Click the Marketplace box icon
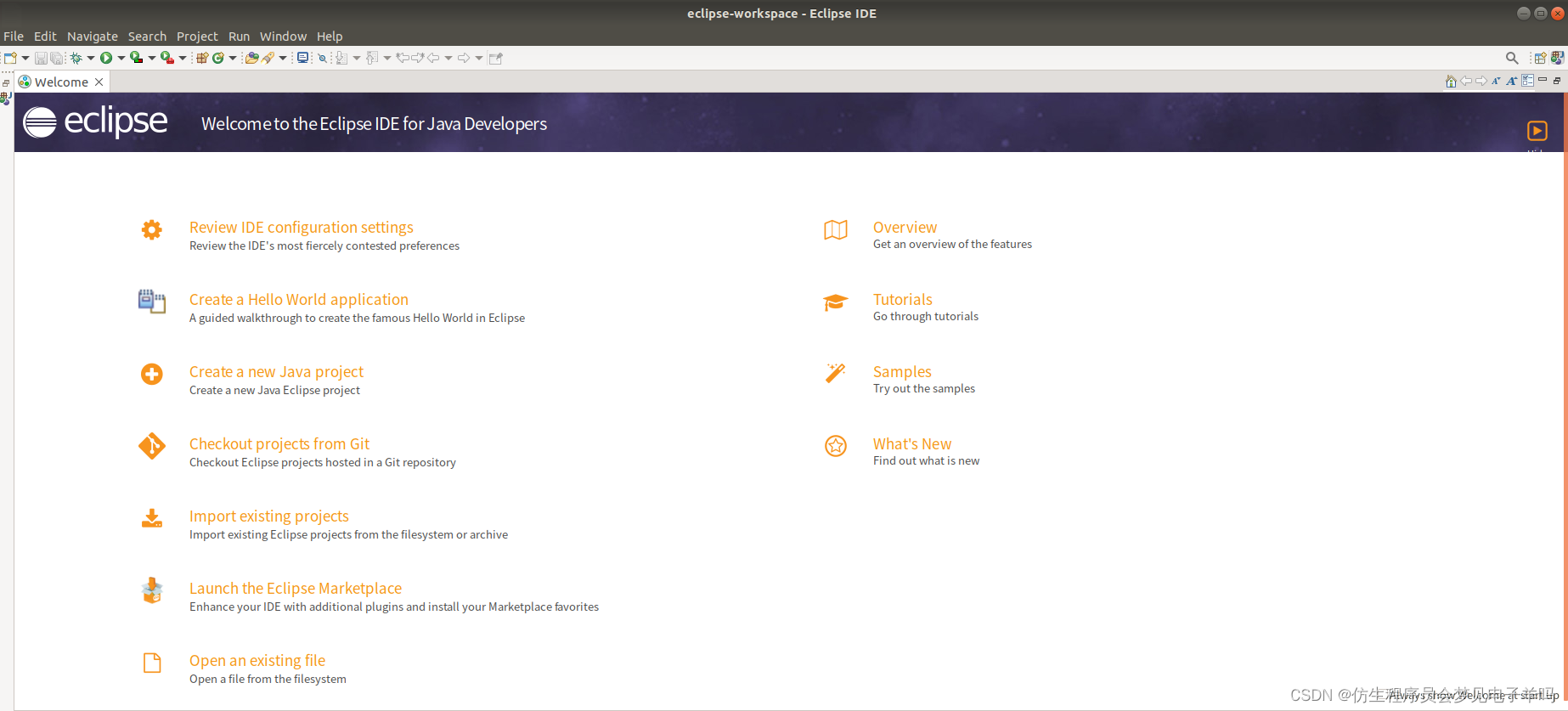The height and width of the screenshot is (711, 1568). coord(152,590)
